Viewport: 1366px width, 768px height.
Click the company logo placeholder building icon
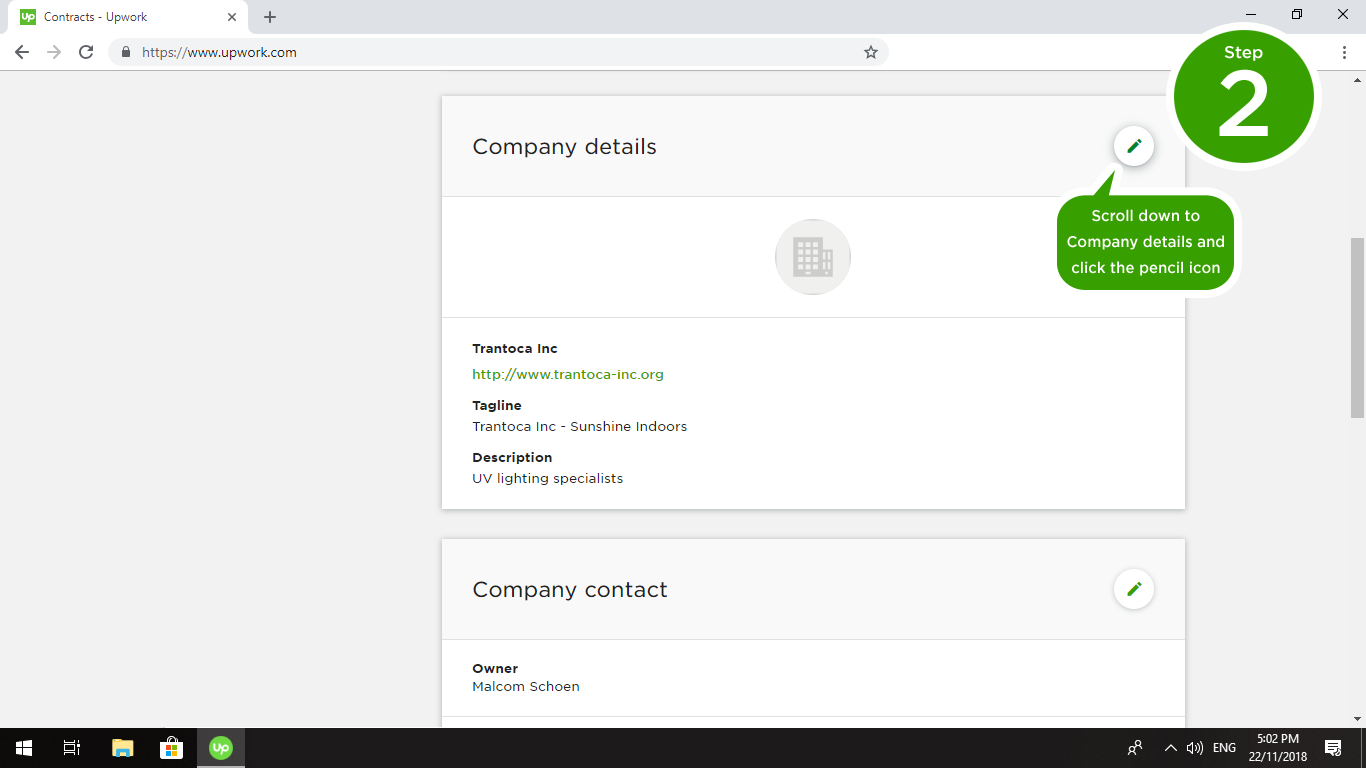pyautogui.click(x=812, y=257)
